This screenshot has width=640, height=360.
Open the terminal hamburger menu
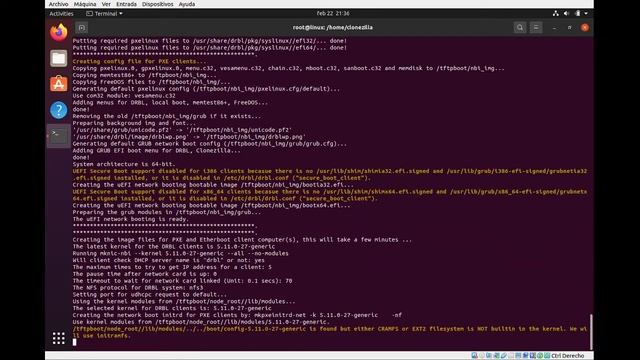click(x=536, y=28)
